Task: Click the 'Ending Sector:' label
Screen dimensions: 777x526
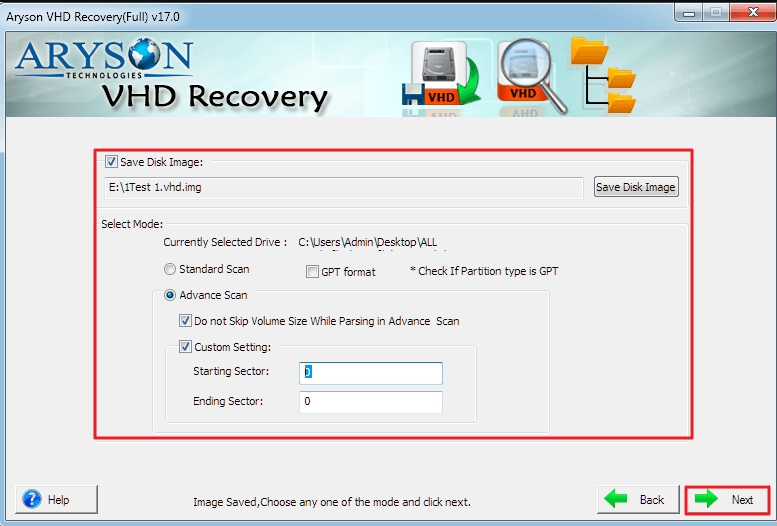Action: click(228, 401)
